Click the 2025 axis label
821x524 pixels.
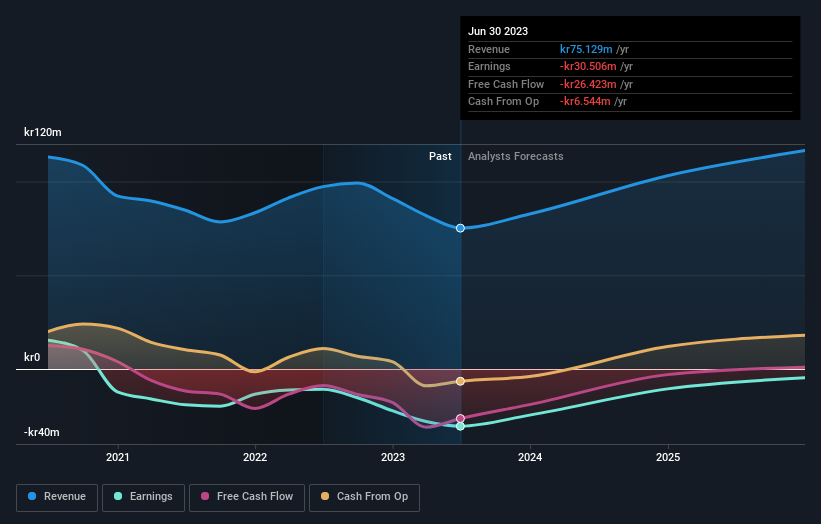point(668,457)
